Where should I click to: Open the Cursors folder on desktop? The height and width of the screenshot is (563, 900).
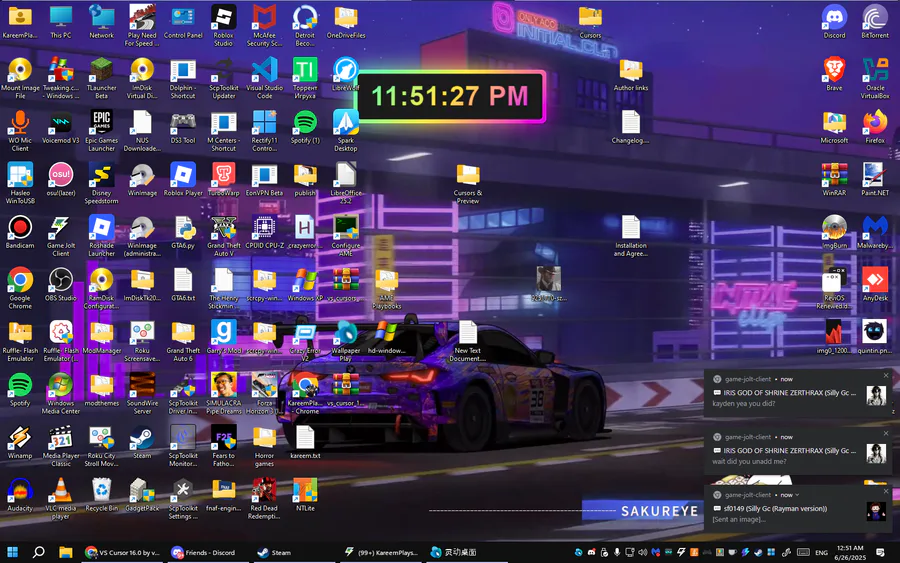tap(590, 22)
